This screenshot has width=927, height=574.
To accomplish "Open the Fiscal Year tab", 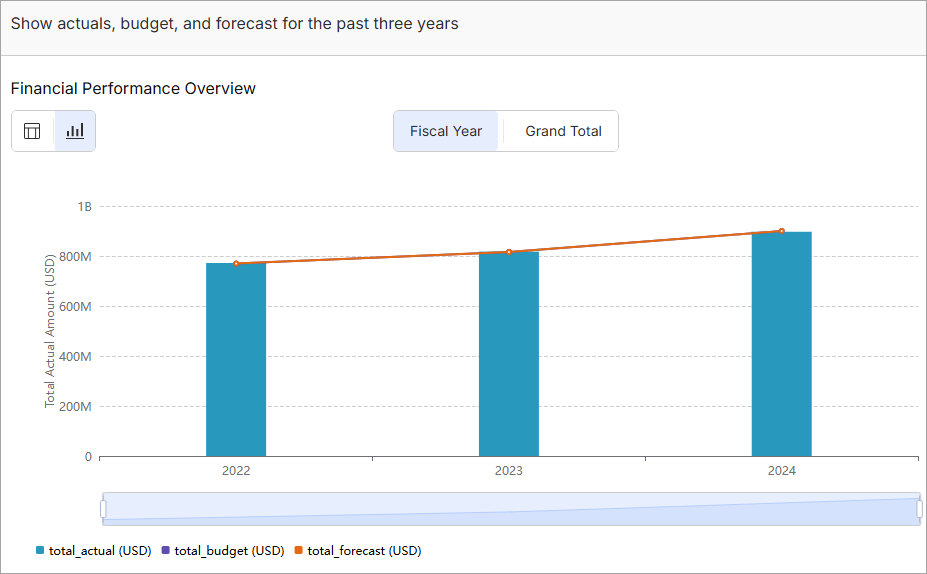I will tap(446, 131).
